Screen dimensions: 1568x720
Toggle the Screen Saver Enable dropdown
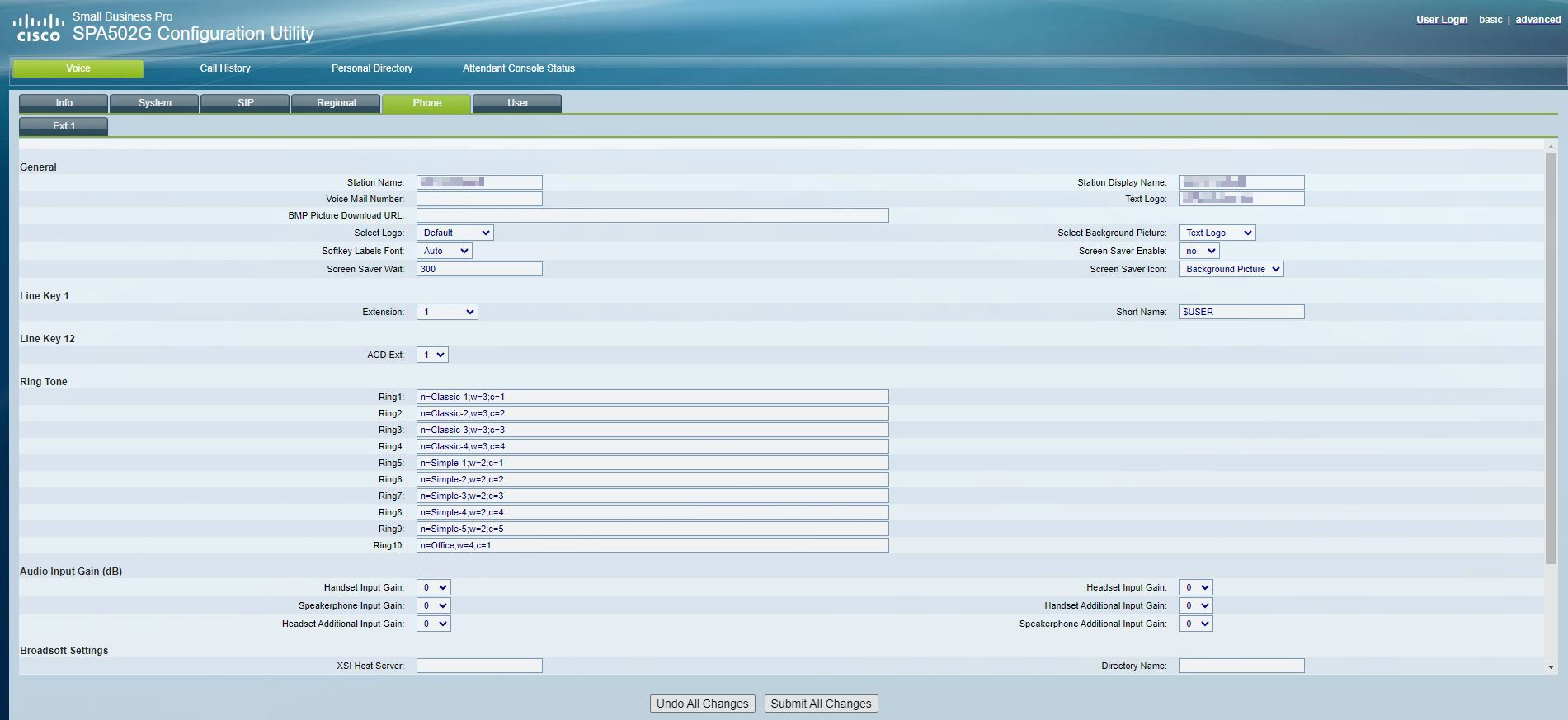(x=1198, y=251)
